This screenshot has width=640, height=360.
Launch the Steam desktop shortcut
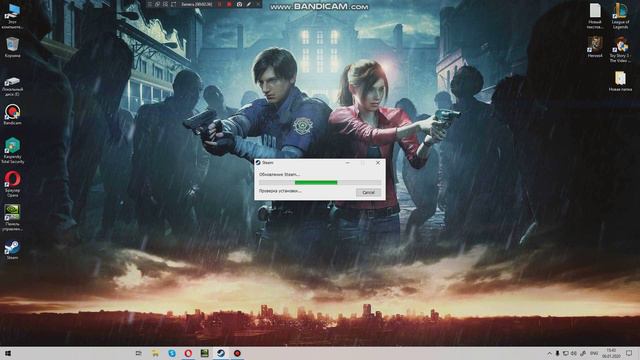point(12,250)
